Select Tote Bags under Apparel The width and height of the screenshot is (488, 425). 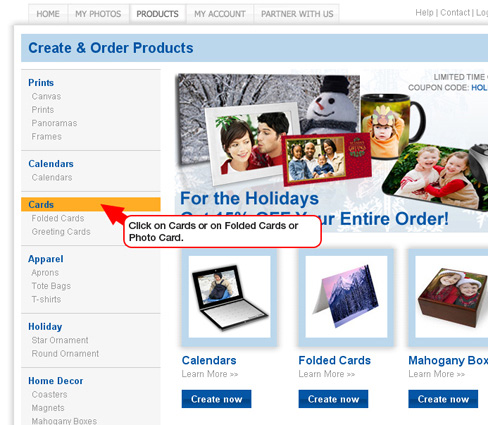[x=51, y=286]
